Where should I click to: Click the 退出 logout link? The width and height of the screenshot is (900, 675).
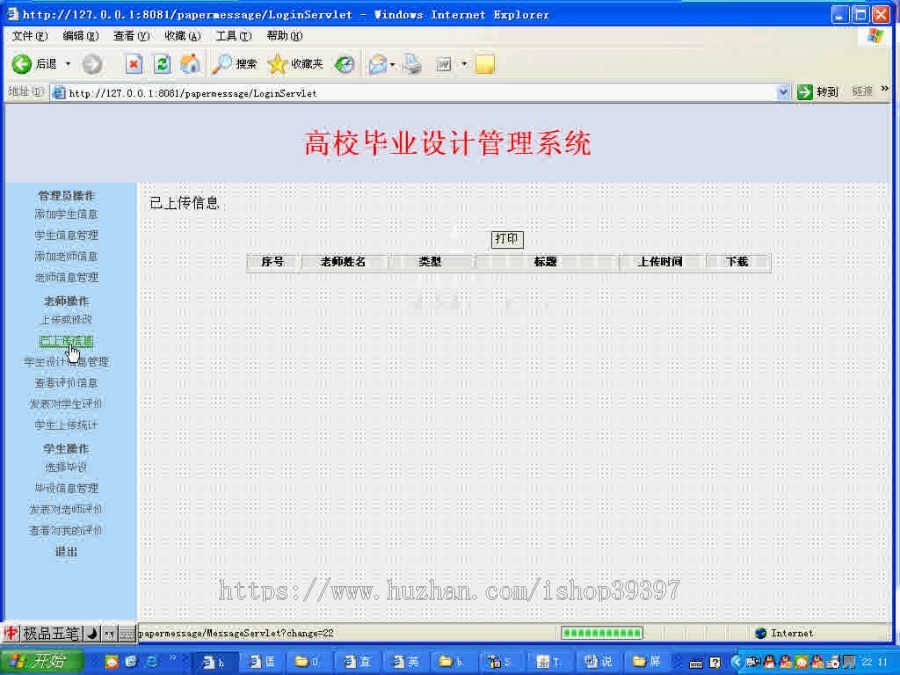[x=66, y=552]
